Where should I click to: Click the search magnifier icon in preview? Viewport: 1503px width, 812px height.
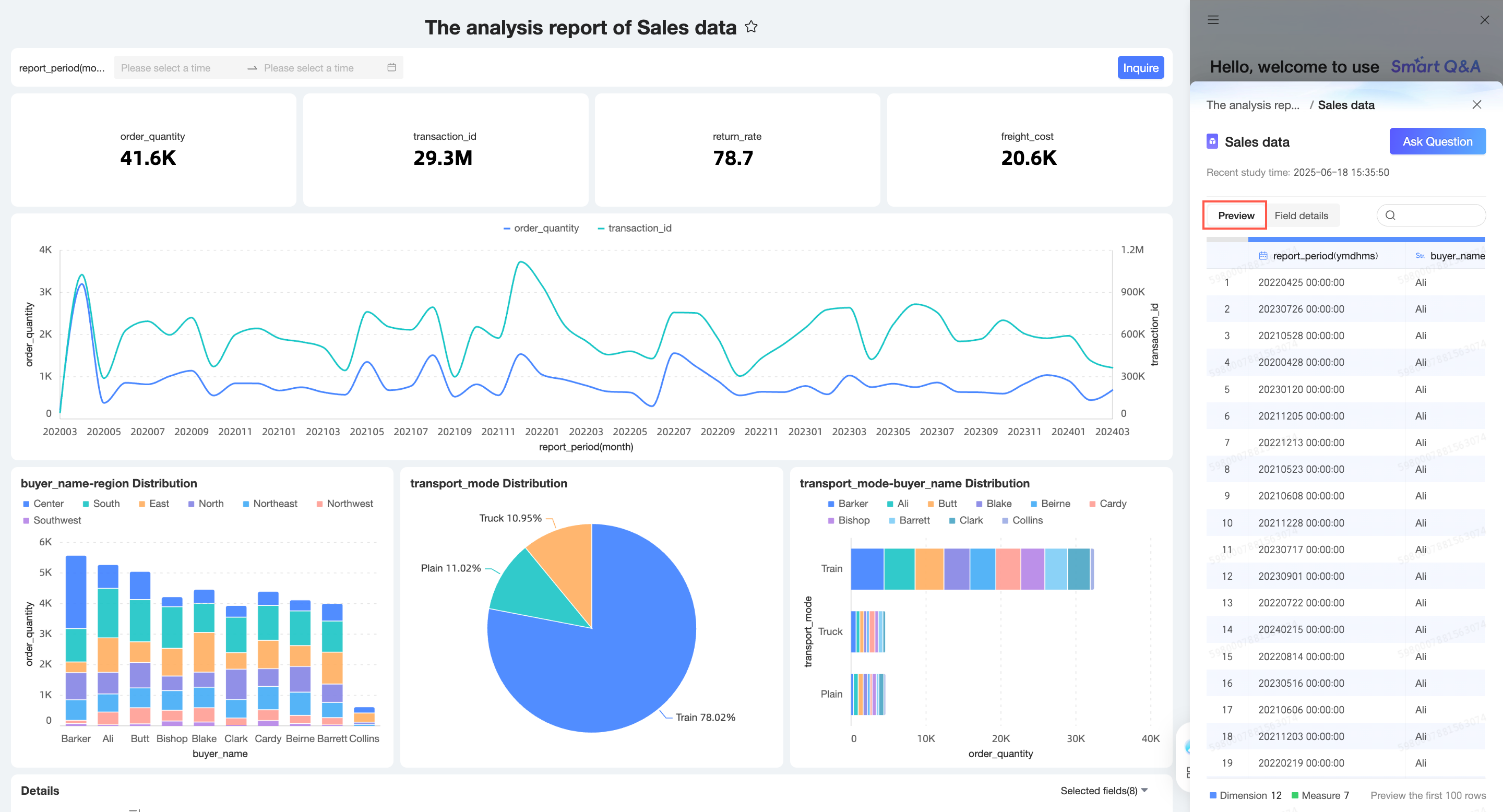pos(1390,215)
